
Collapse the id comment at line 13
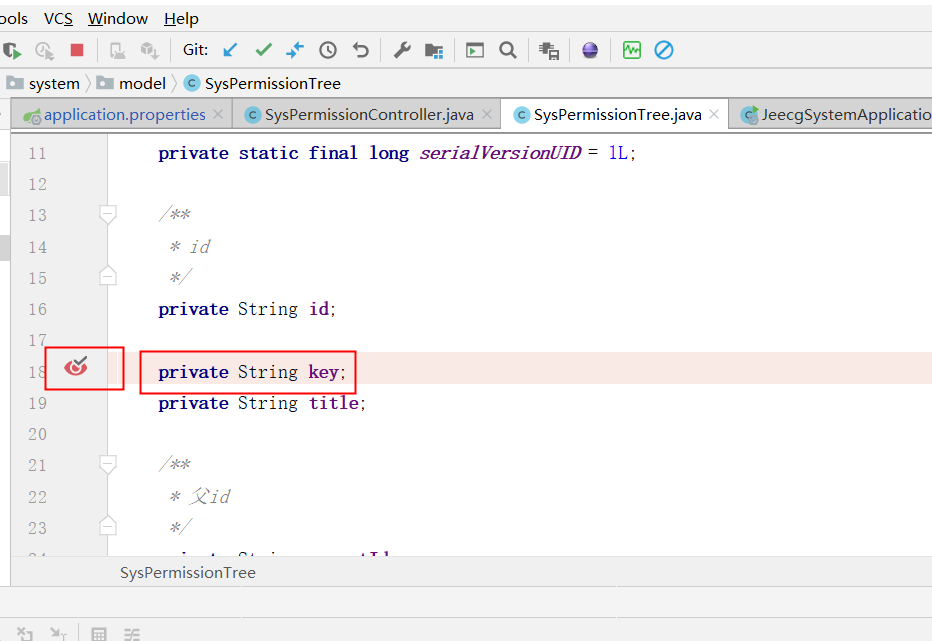click(108, 214)
